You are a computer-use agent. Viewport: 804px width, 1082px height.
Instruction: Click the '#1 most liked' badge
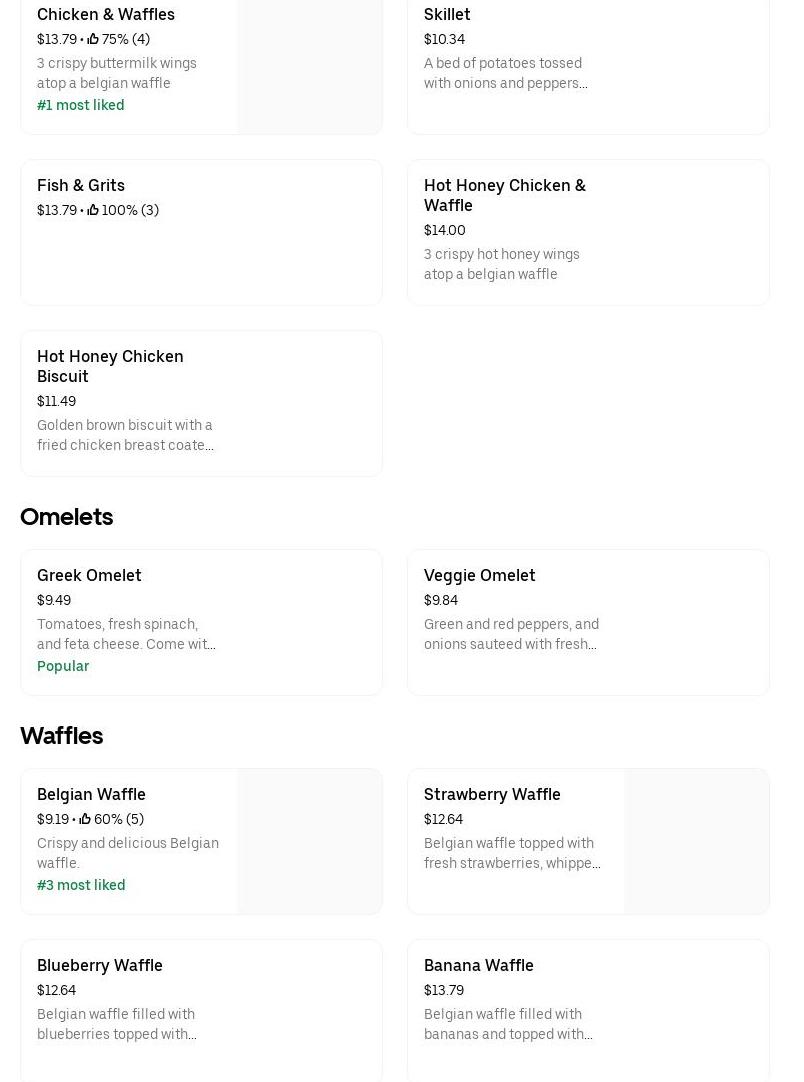(81, 106)
